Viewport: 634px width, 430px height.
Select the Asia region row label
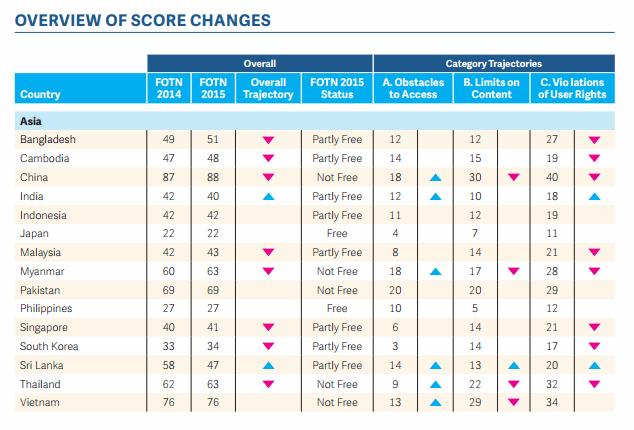(x=30, y=120)
